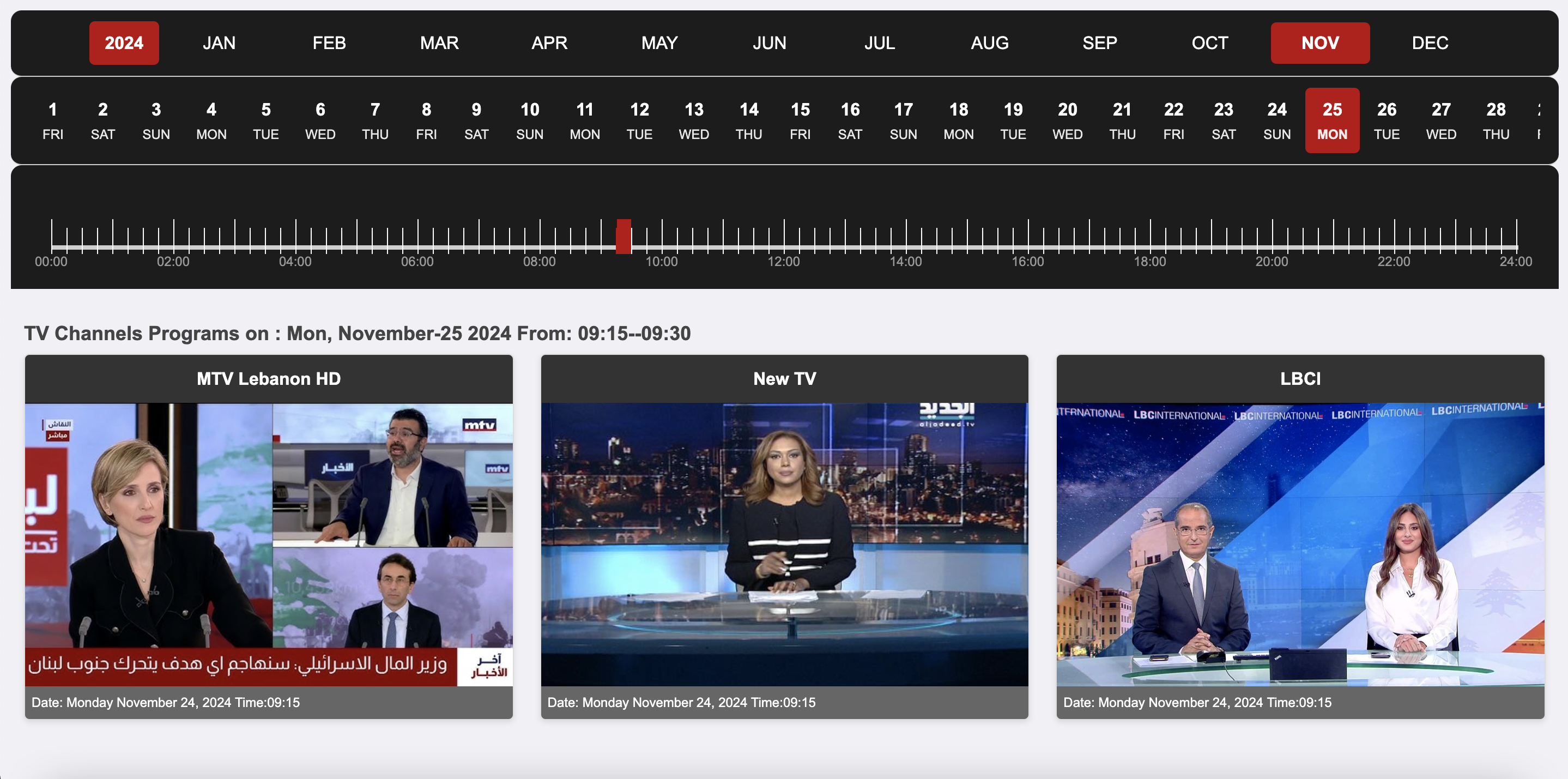Select the JAN month tab
Image resolution: width=1568 pixels, height=779 pixels.
[x=219, y=43]
